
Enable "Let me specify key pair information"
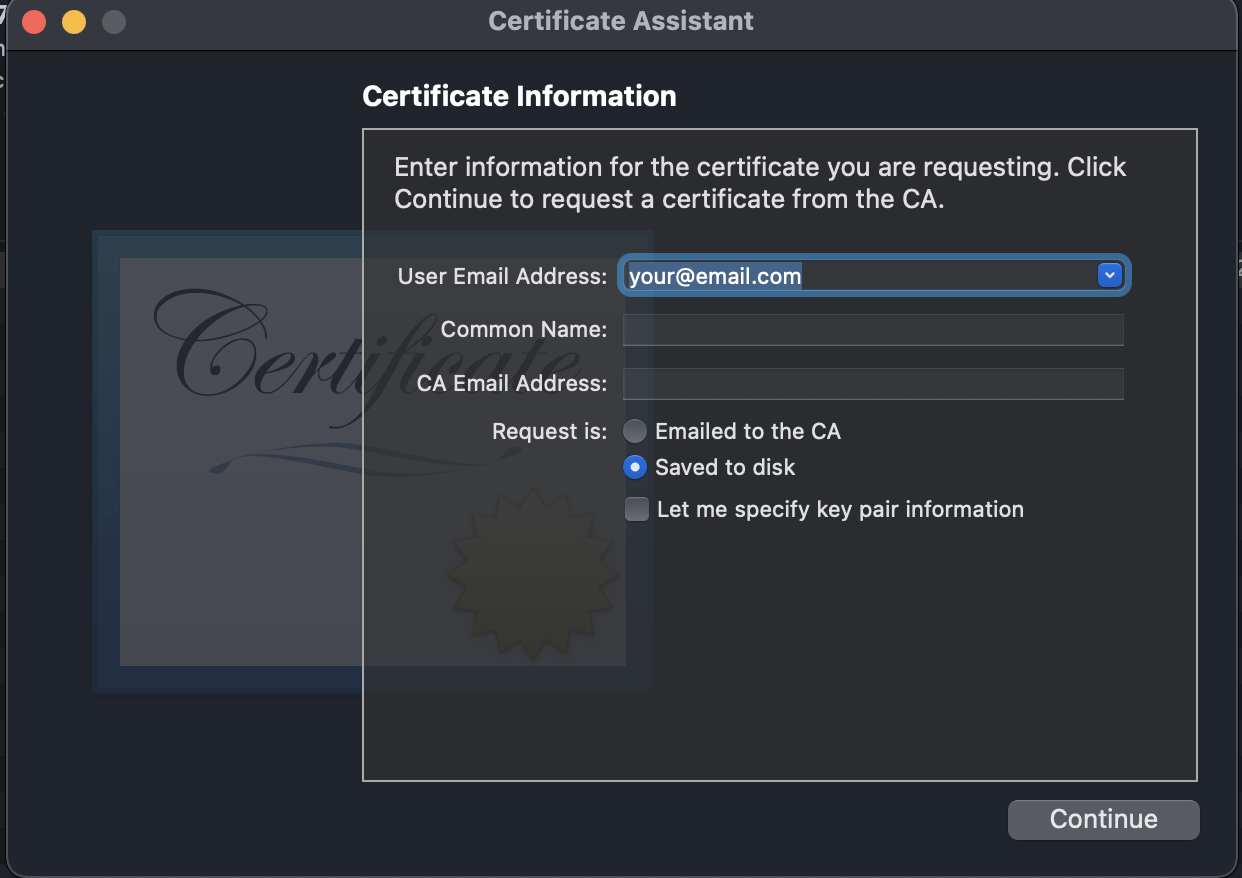637,509
